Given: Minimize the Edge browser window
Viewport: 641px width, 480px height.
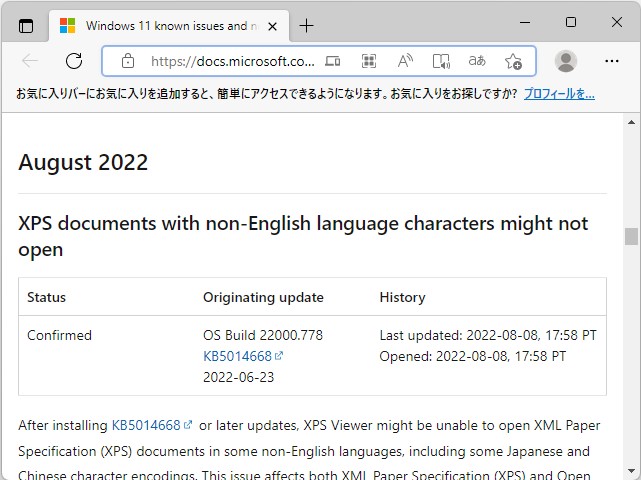Looking at the screenshot, I should click(525, 22).
